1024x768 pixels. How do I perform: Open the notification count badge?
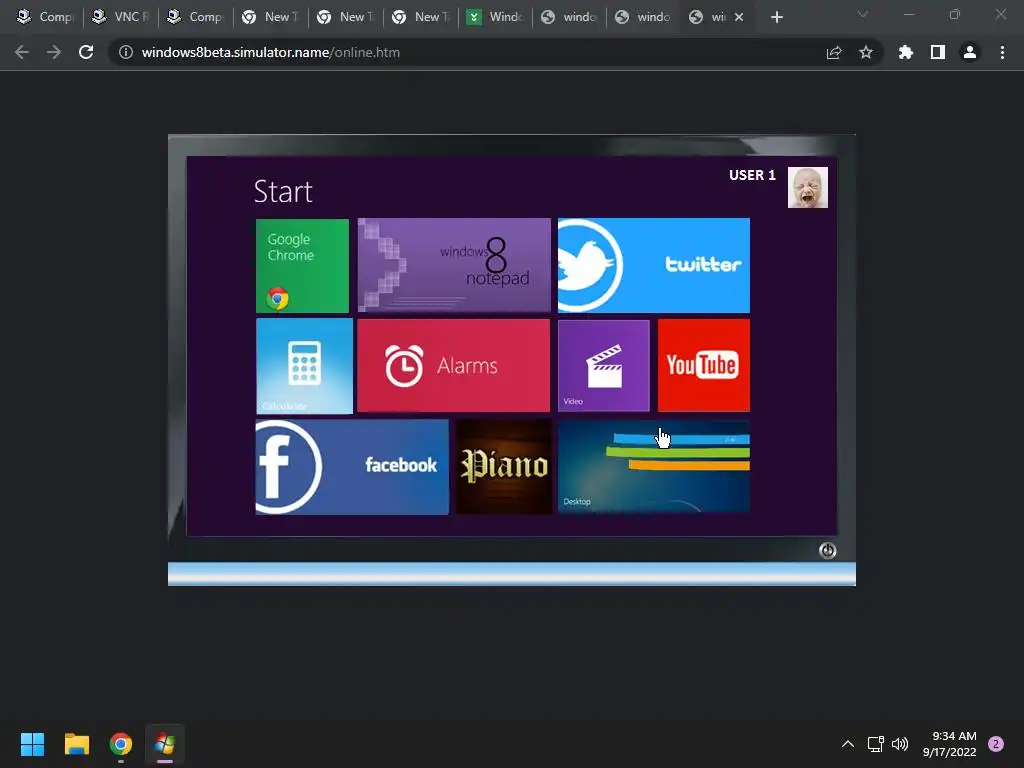point(996,744)
